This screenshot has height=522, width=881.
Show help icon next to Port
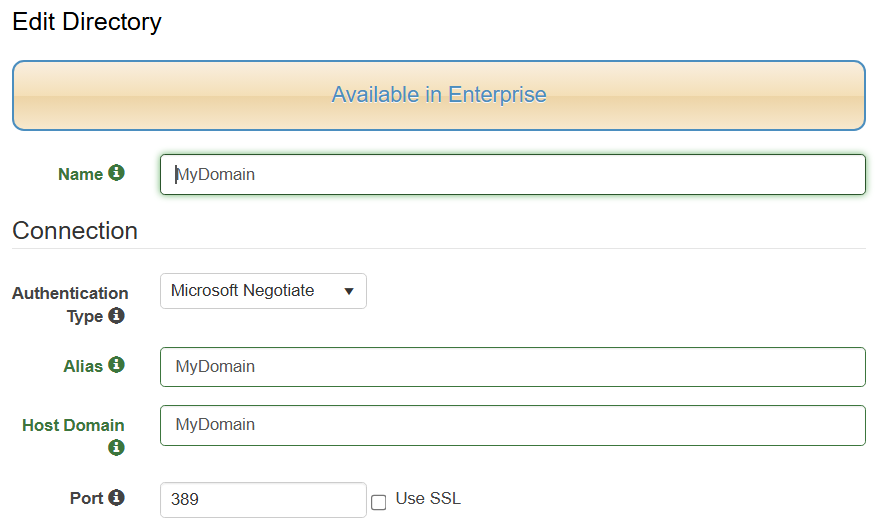117,497
